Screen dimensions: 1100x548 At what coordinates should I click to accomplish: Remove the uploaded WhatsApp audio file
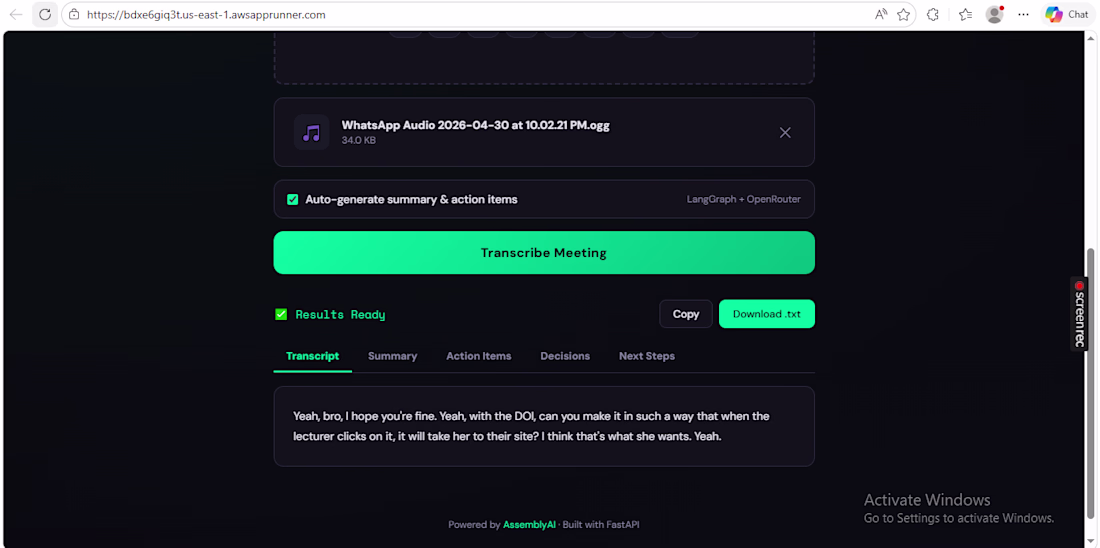785,133
